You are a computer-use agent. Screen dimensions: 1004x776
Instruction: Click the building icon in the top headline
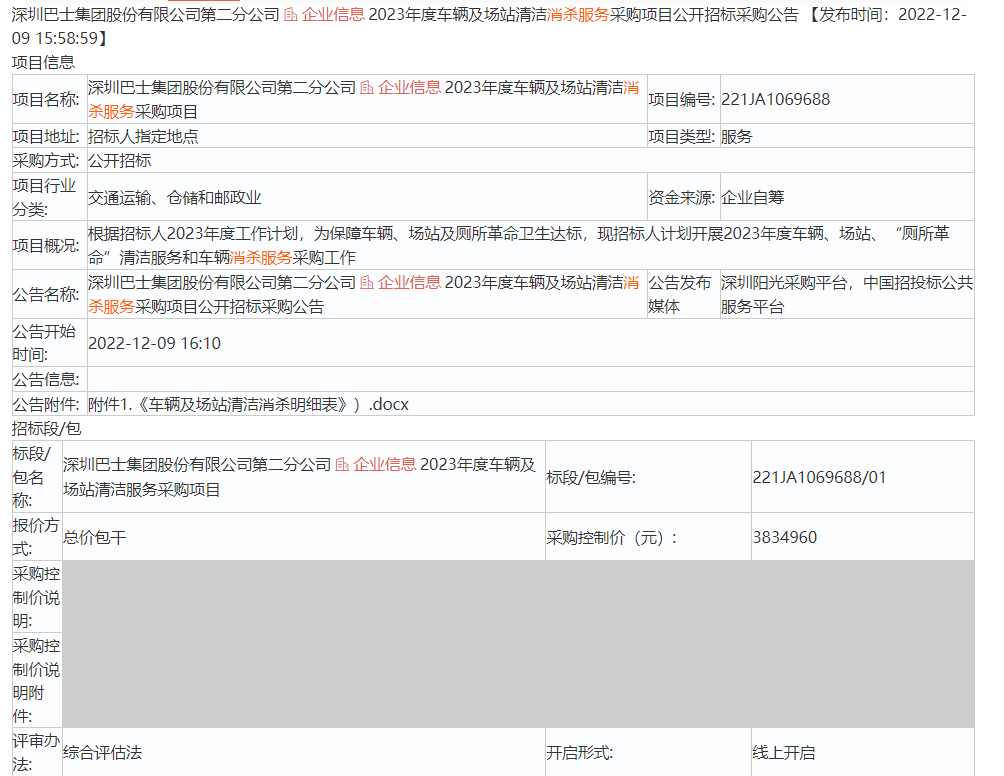tap(291, 14)
